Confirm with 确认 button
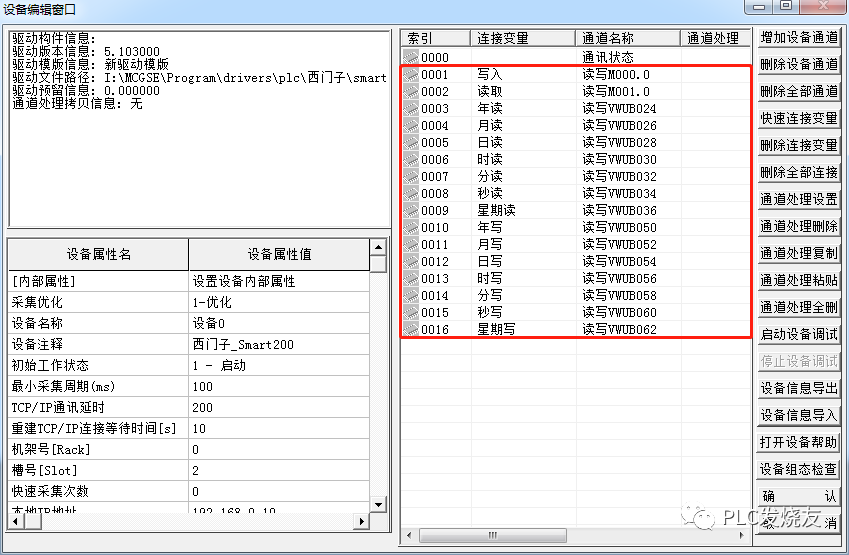Screen dimensions: 849x555 point(799,496)
